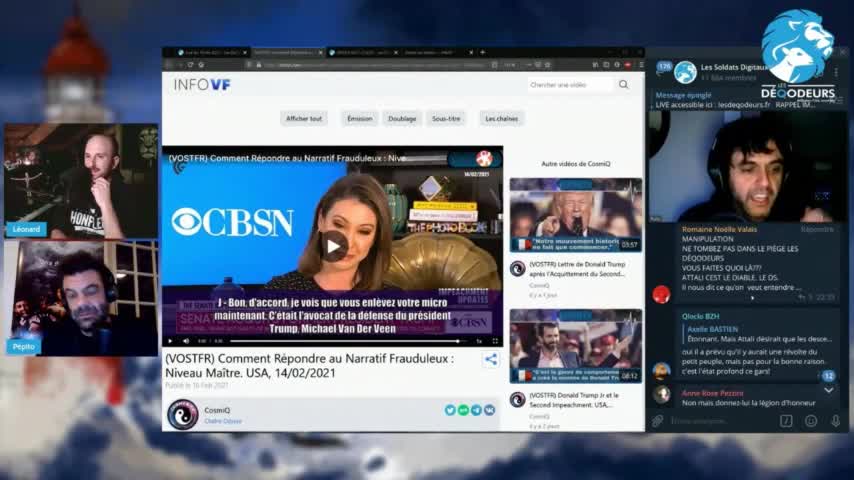Open 'Les chaînes' button
This screenshot has width=854, height=480.
[502, 118]
